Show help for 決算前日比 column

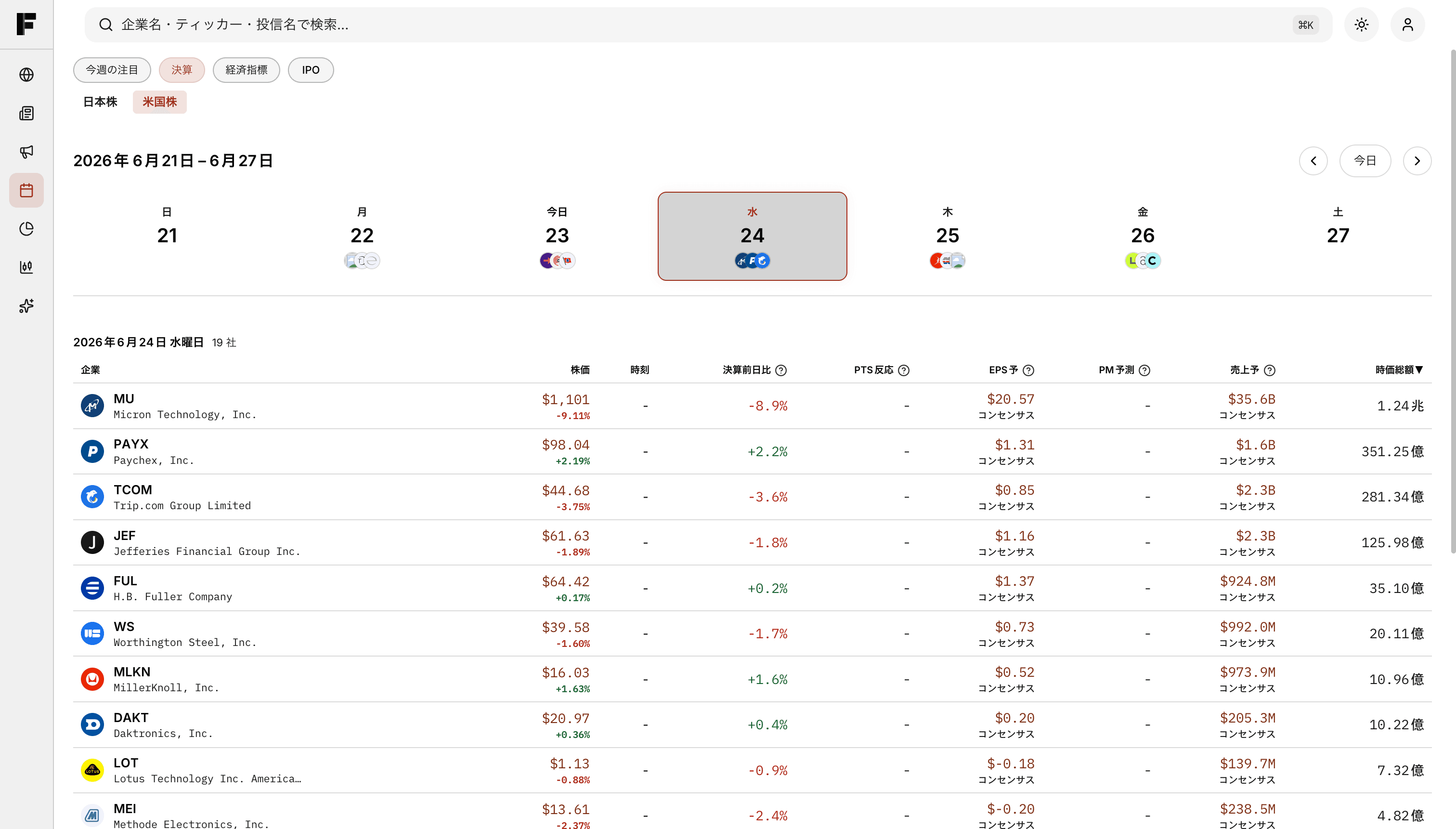tap(781, 370)
